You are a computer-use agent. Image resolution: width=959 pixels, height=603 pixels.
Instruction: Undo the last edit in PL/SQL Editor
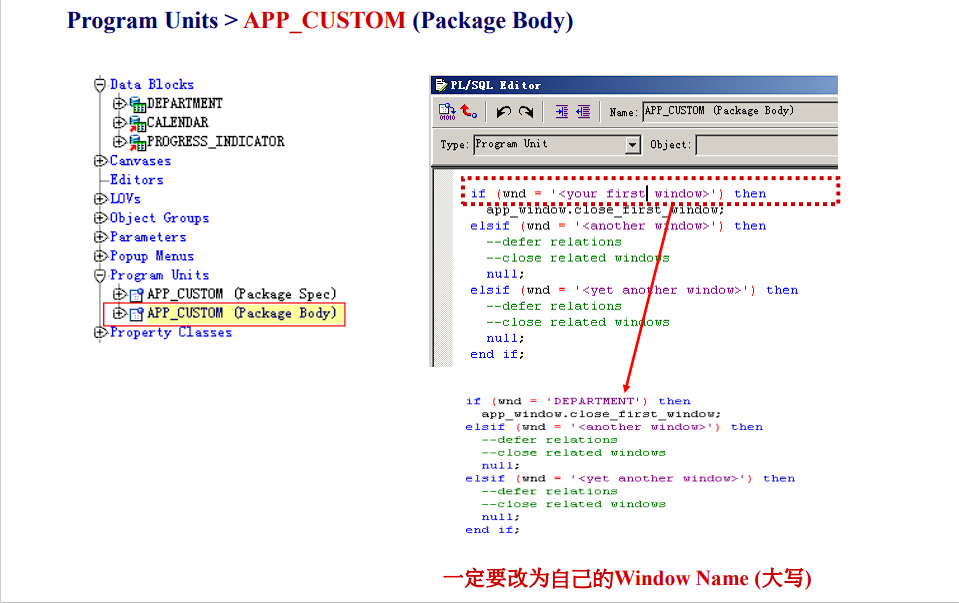(504, 111)
